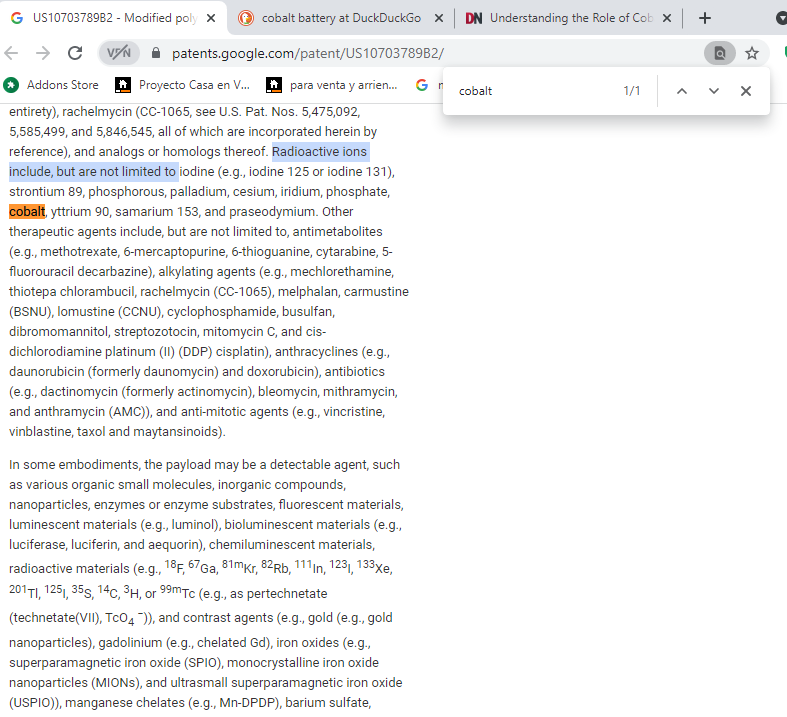Toggle the VPN badge in address bar

[x=119, y=53]
